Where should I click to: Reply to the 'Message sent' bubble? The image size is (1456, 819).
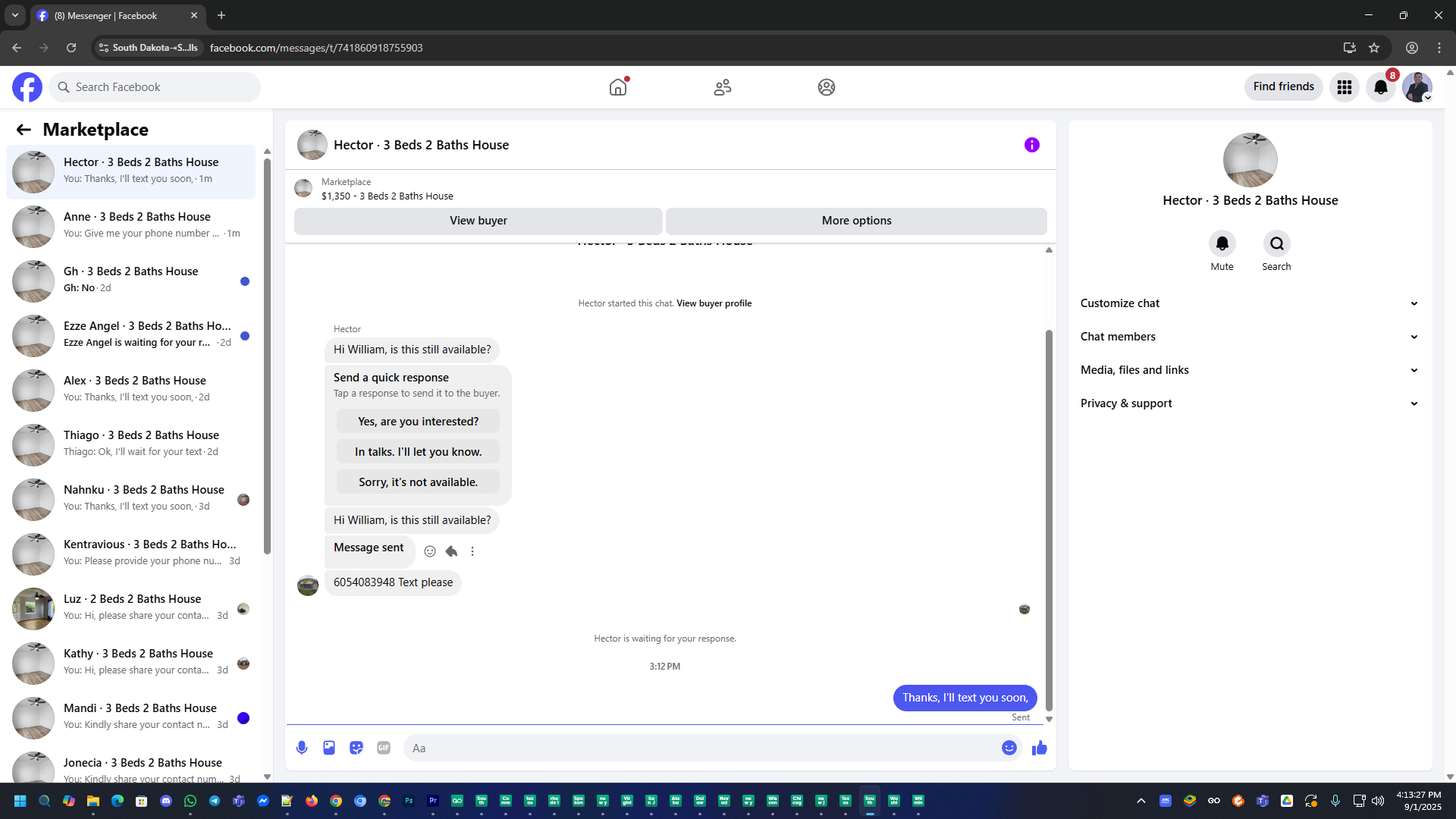(451, 551)
